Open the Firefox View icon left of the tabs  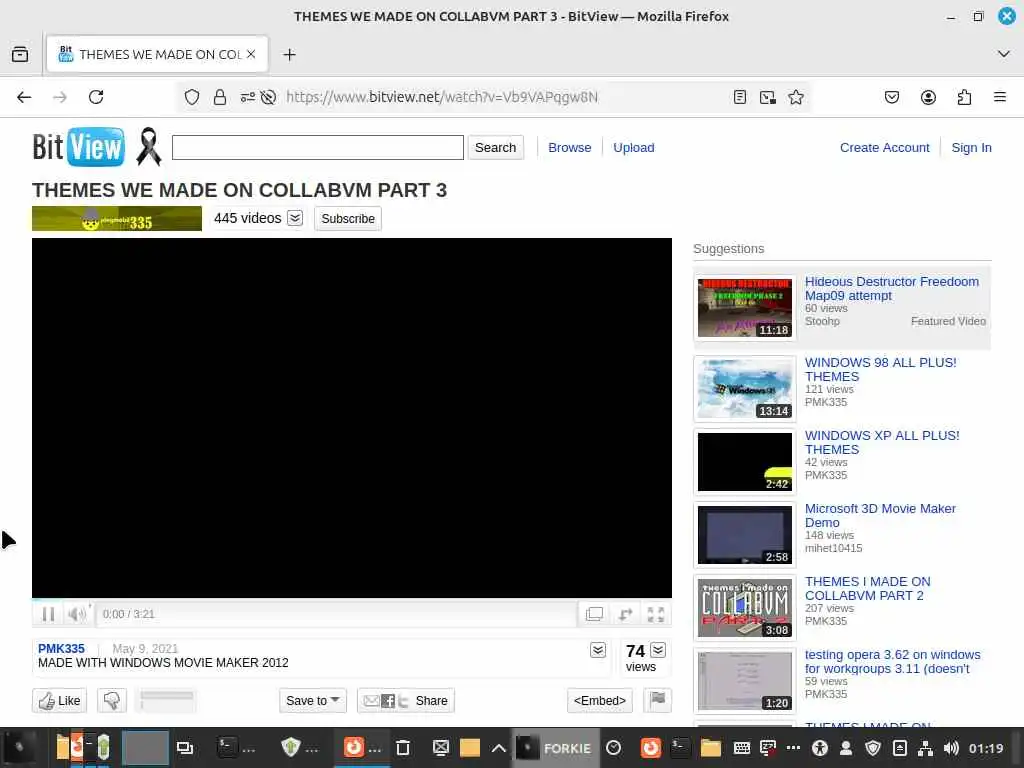click(20, 54)
